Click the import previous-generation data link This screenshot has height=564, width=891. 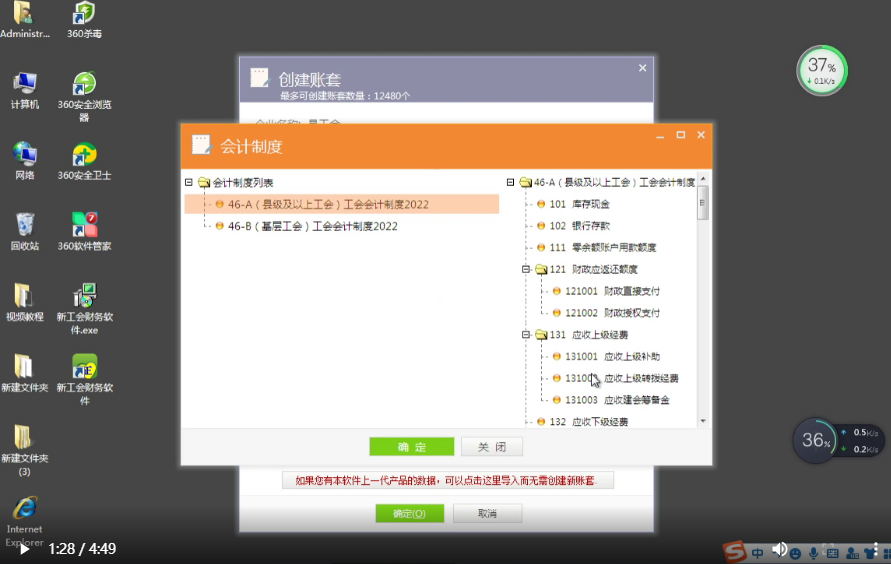[448, 481]
